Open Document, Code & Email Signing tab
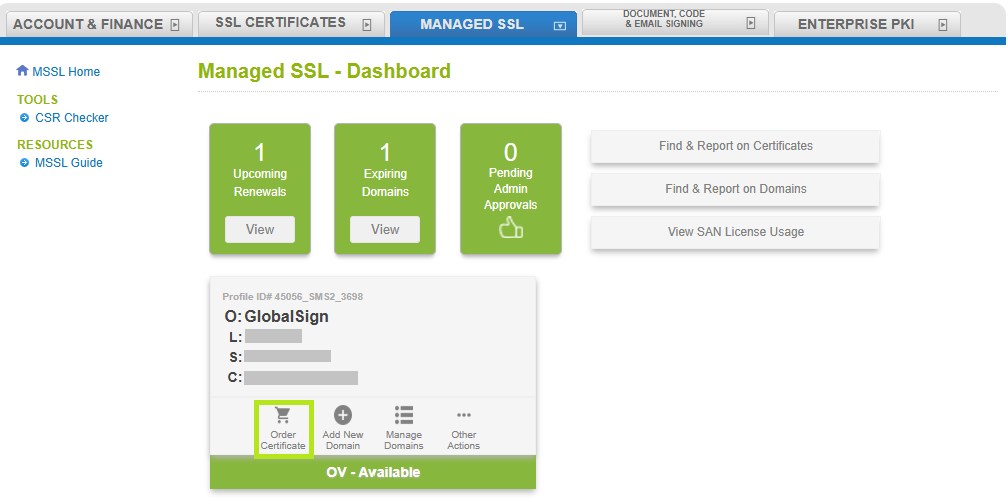Viewport: 1008px width, 504px height. [x=675, y=22]
